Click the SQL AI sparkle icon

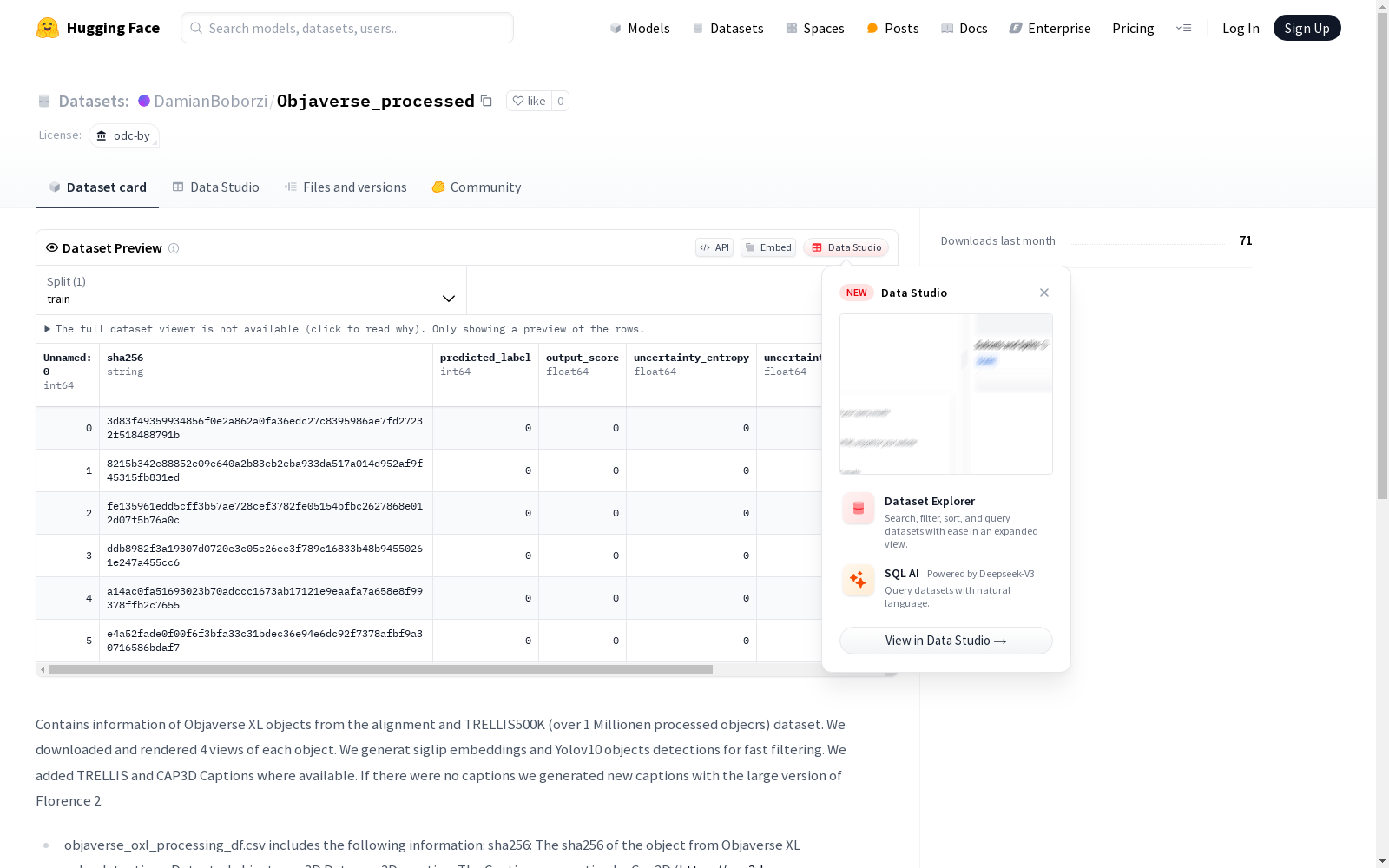[x=858, y=580]
